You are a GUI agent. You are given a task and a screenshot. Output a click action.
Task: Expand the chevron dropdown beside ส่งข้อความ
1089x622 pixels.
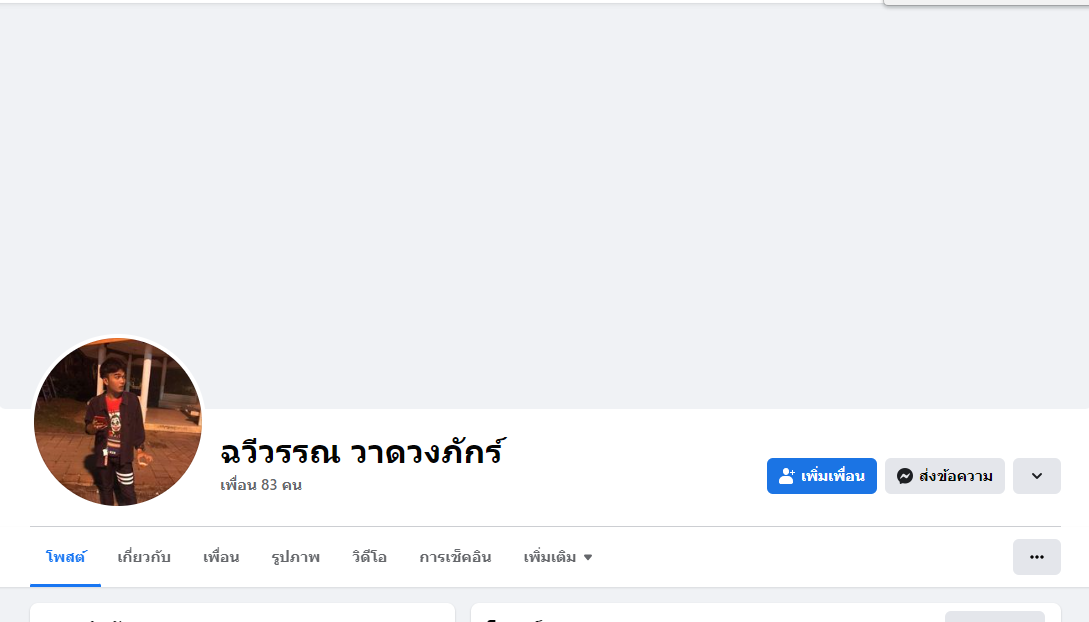(x=1036, y=476)
